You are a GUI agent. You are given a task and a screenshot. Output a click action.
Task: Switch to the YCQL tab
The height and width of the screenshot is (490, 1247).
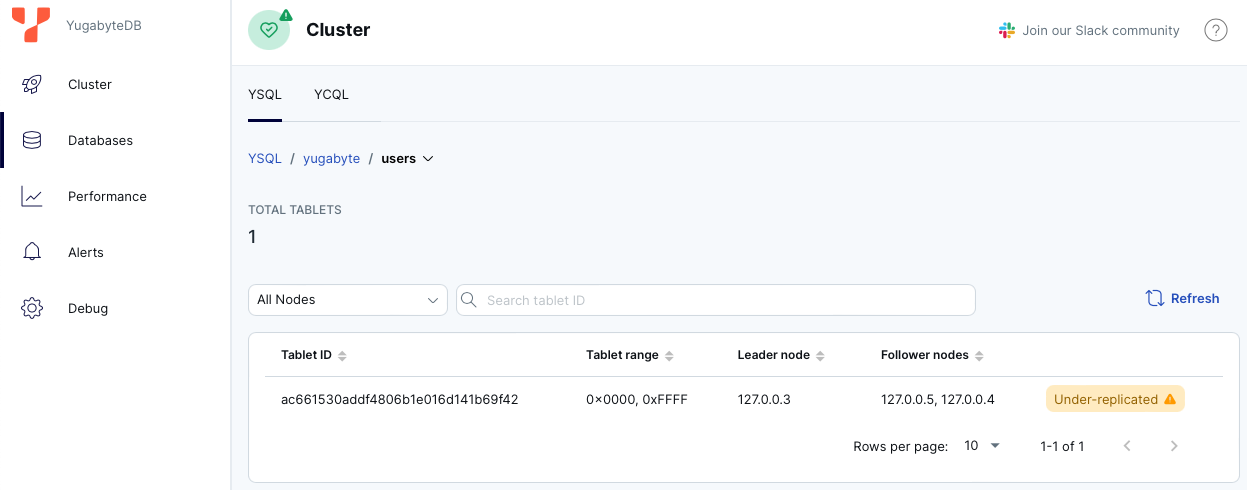click(x=331, y=95)
